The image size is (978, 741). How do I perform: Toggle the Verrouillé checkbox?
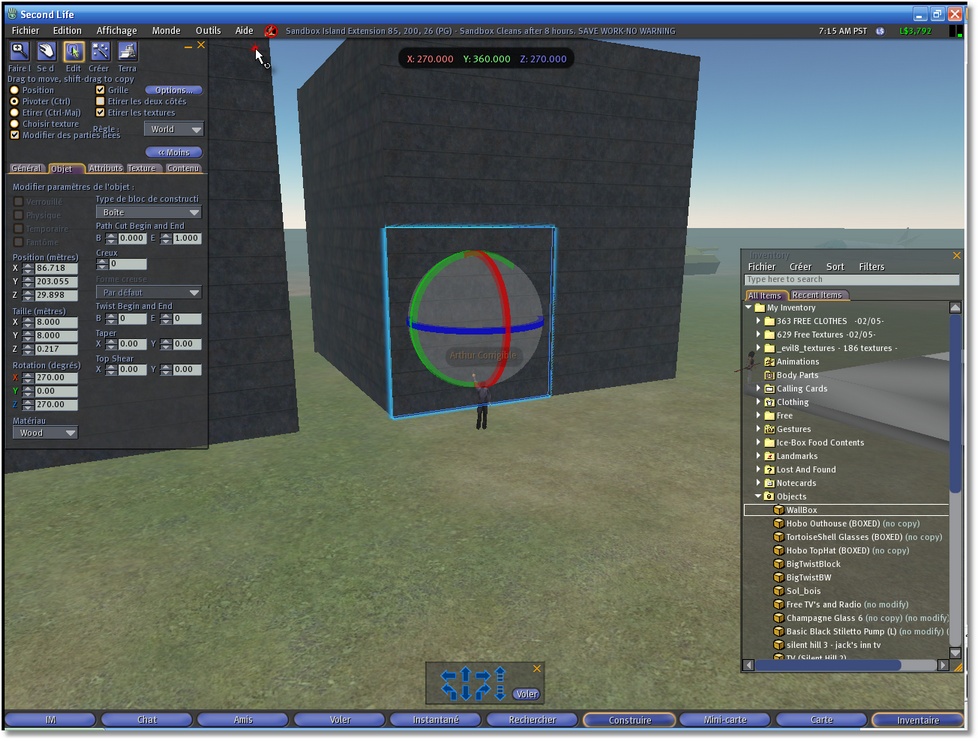[x=19, y=201]
